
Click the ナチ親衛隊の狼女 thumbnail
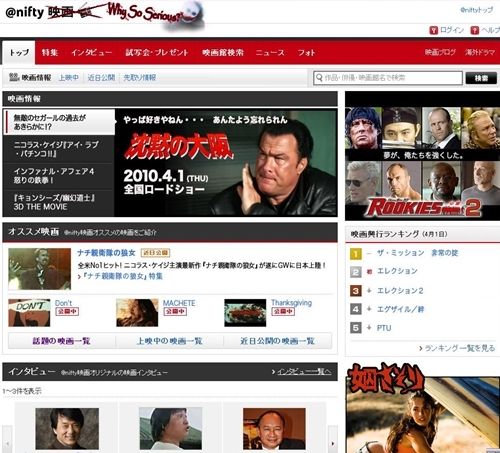point(40,269)
